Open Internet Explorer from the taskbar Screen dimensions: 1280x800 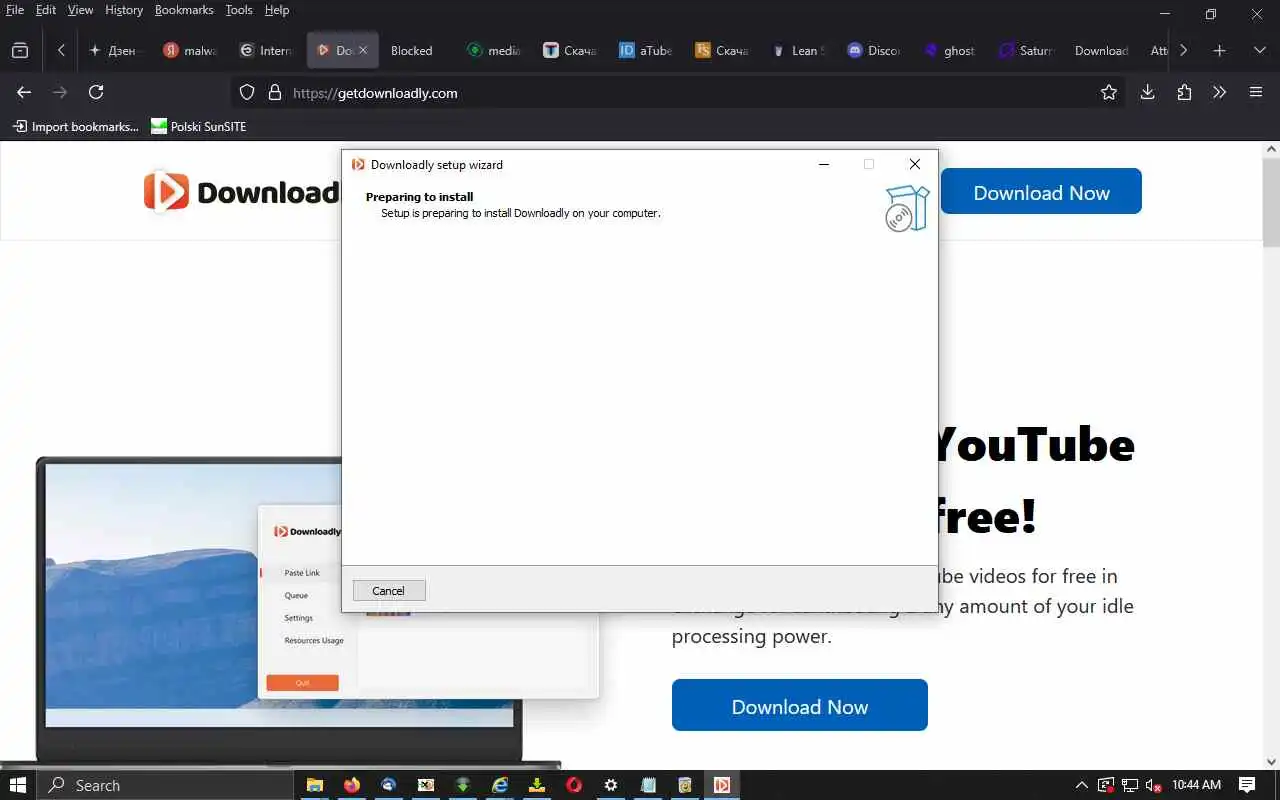pos(500,785)
